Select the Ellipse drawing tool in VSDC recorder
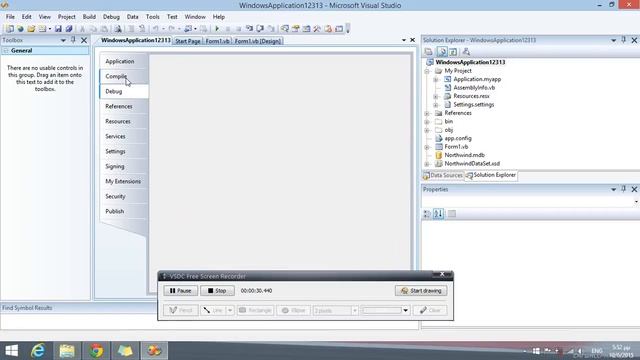Viewport: 640px width, 360px height. point(293,310)
